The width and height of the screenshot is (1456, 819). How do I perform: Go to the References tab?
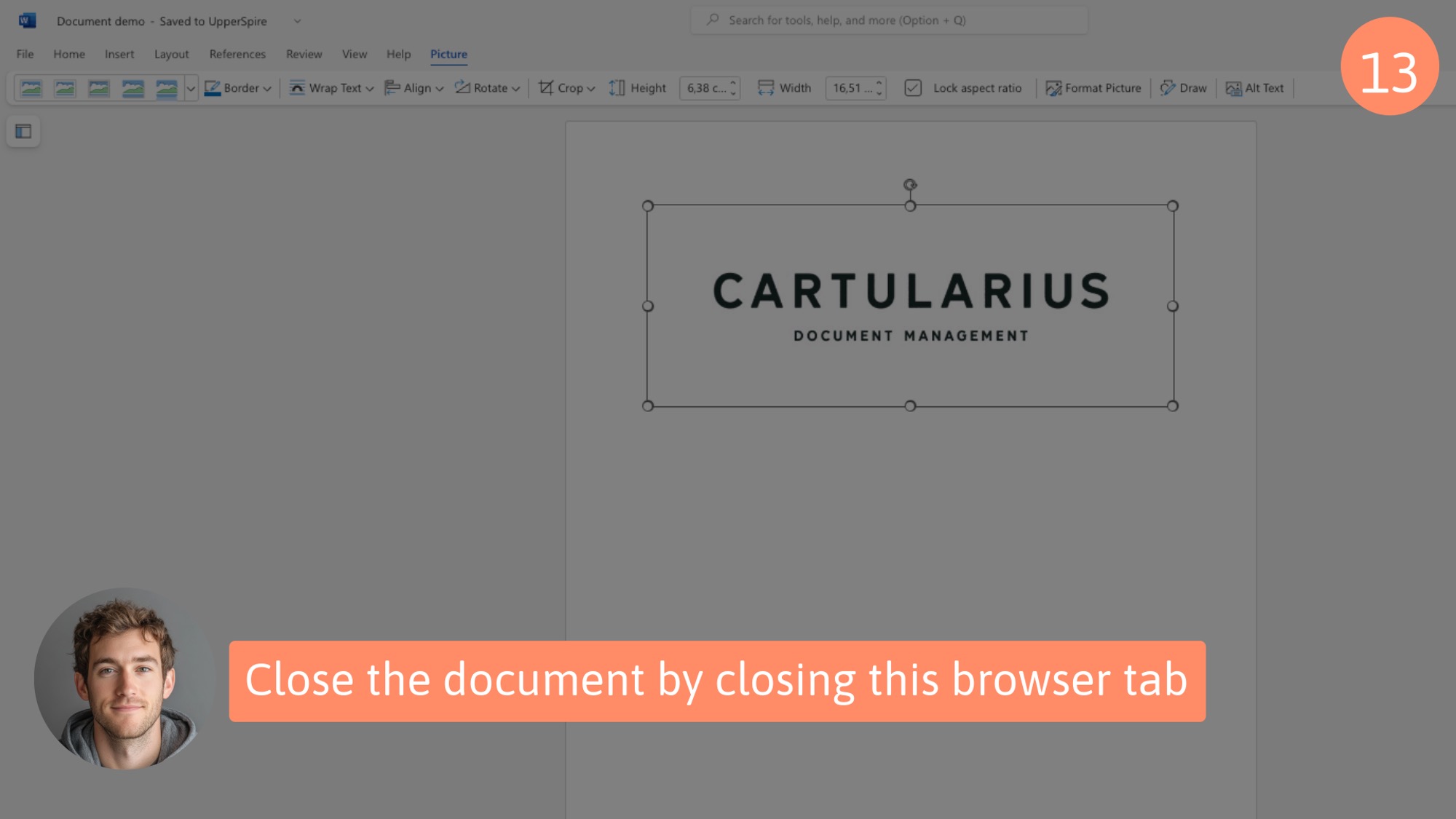[237, 54]
